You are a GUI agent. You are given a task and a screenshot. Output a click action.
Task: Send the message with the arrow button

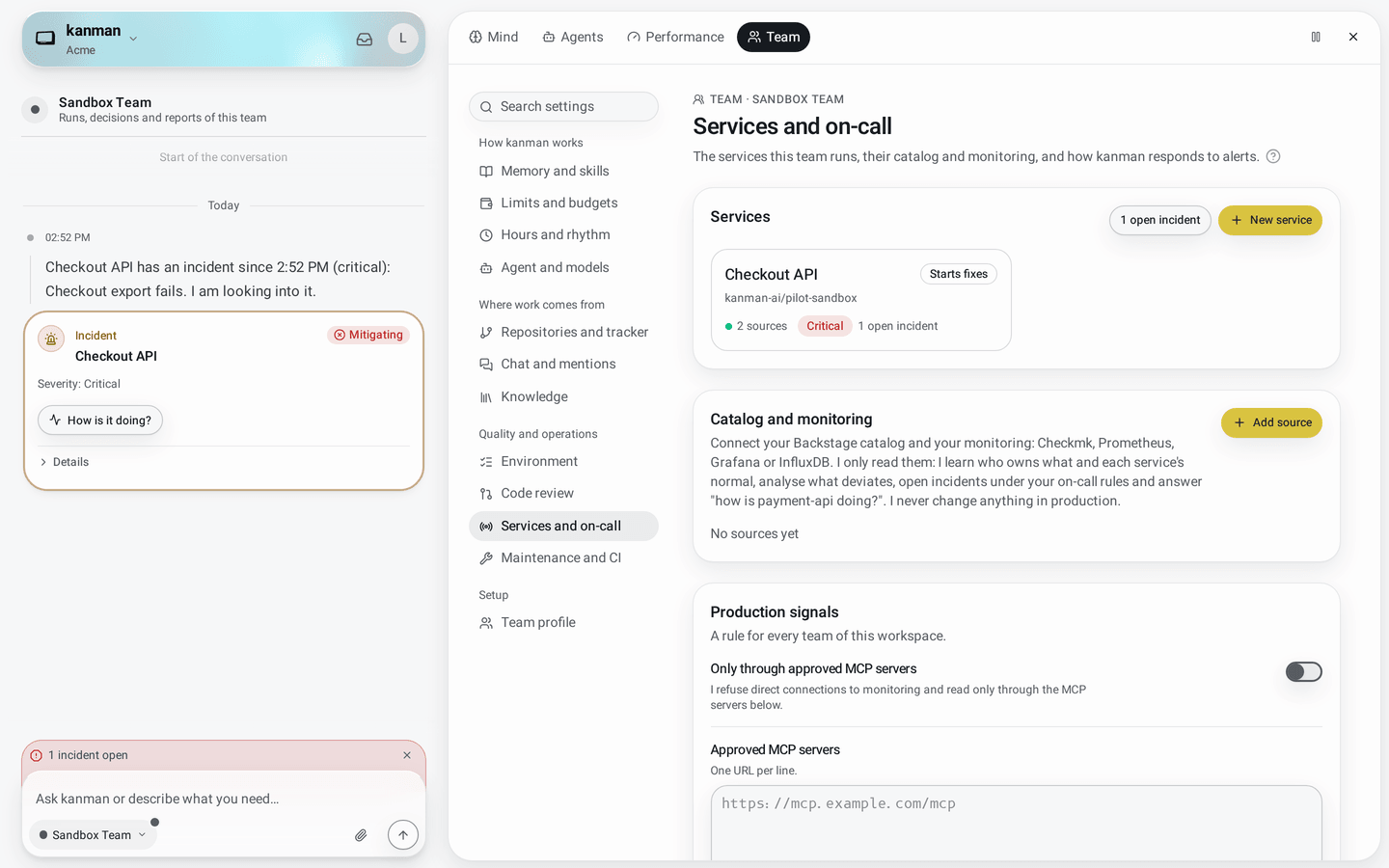tap(403, 835)
